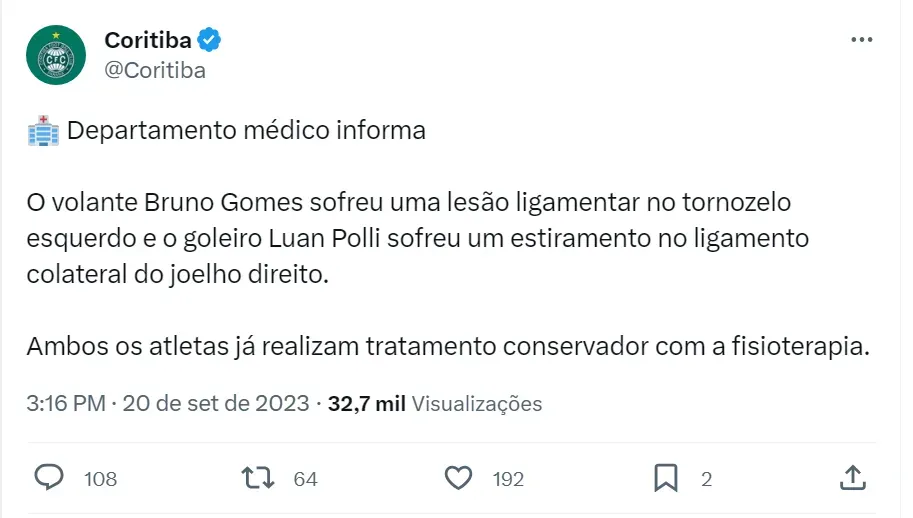Click the 192 likes count

[508, 479]
